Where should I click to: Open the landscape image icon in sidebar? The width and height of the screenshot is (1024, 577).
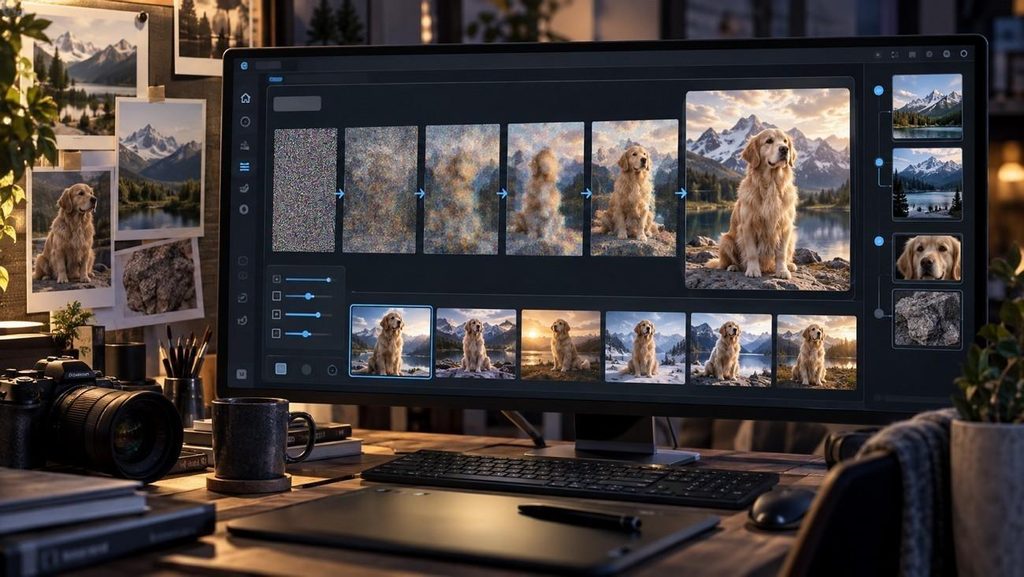click(x=245, y=145)
